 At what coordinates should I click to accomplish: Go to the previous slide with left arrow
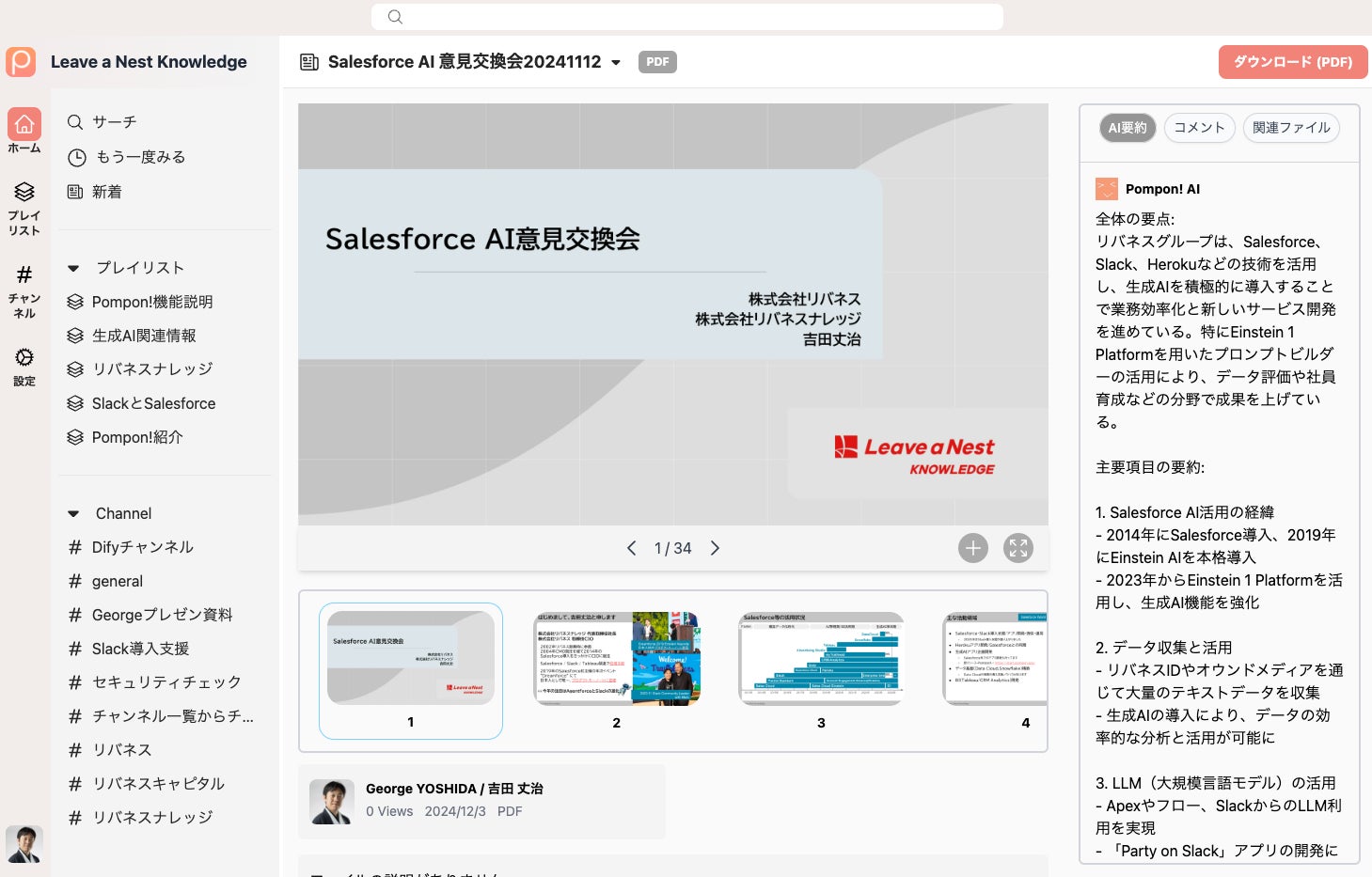pyautogui.click(x=632, y=548)
